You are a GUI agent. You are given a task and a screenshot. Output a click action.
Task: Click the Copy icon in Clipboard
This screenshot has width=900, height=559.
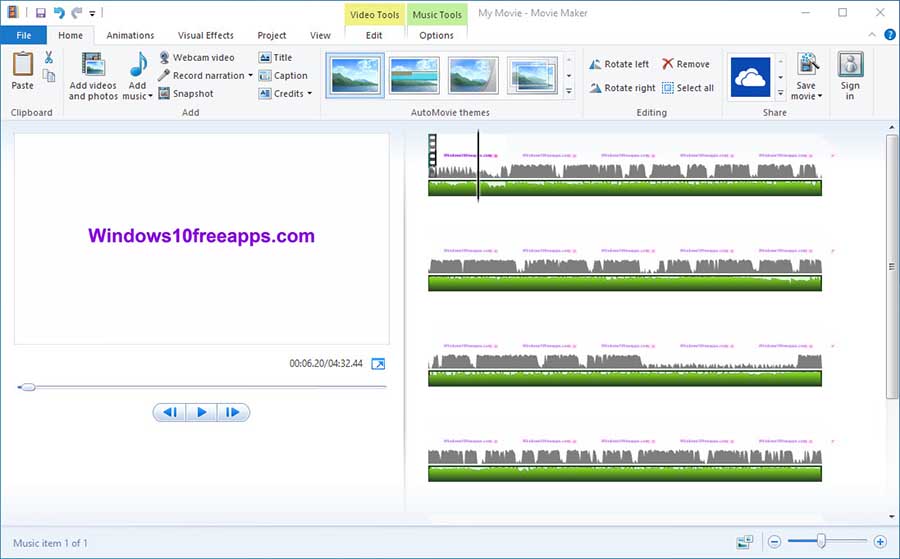coord(49,76)
